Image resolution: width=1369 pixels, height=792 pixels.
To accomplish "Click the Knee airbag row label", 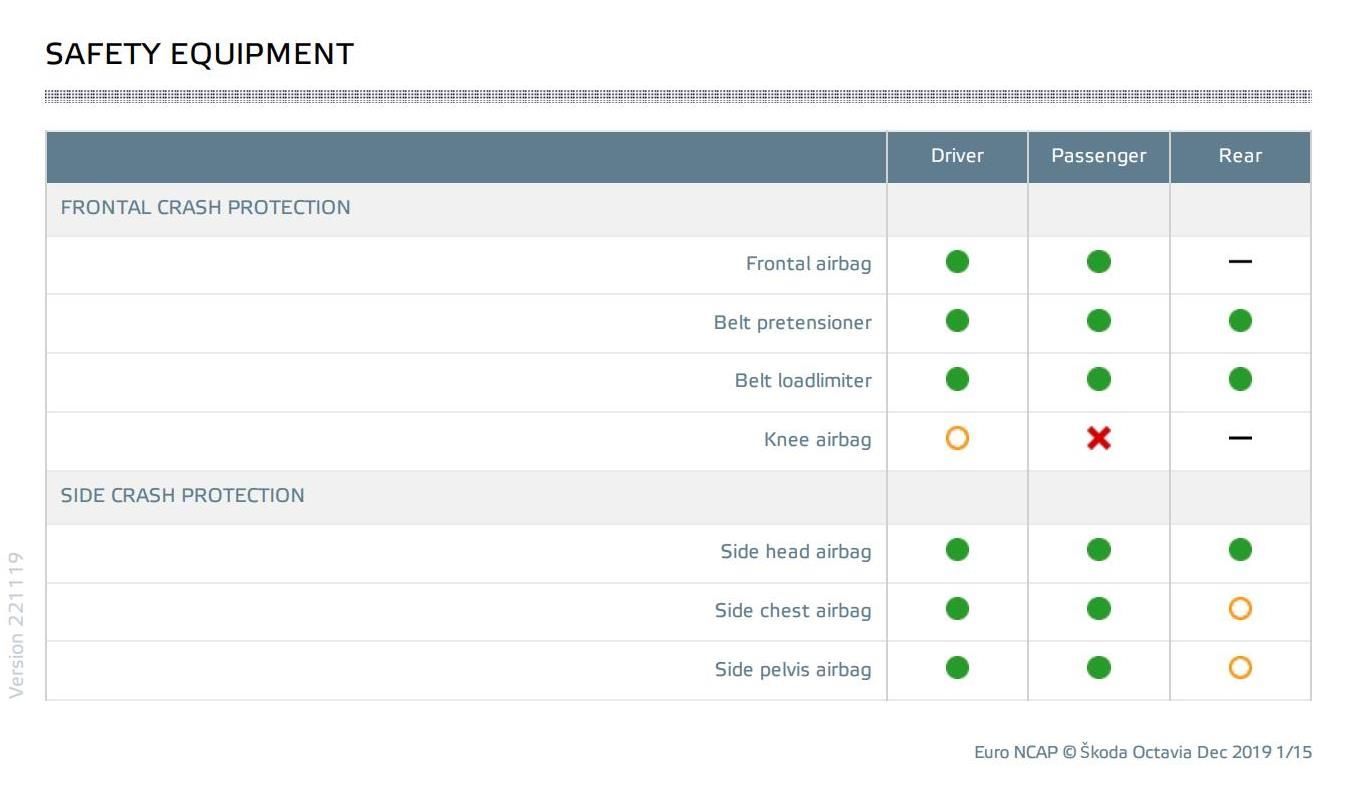I will 817,440.
